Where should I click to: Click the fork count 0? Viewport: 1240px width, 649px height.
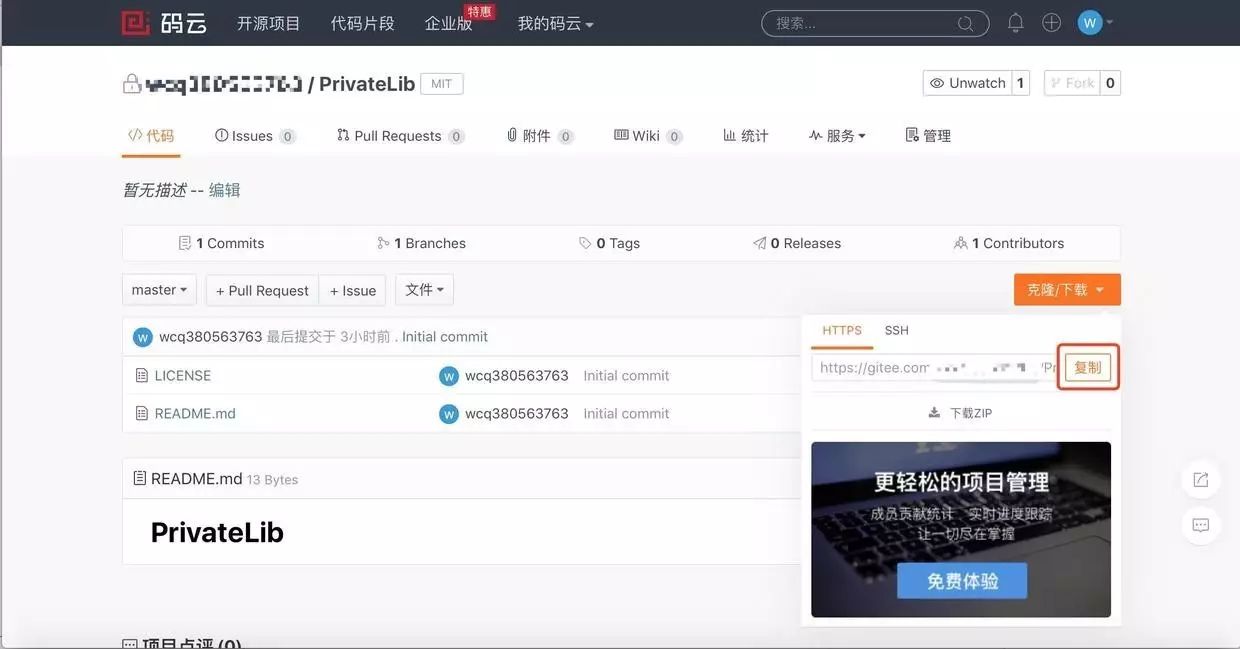[1110, 83]
